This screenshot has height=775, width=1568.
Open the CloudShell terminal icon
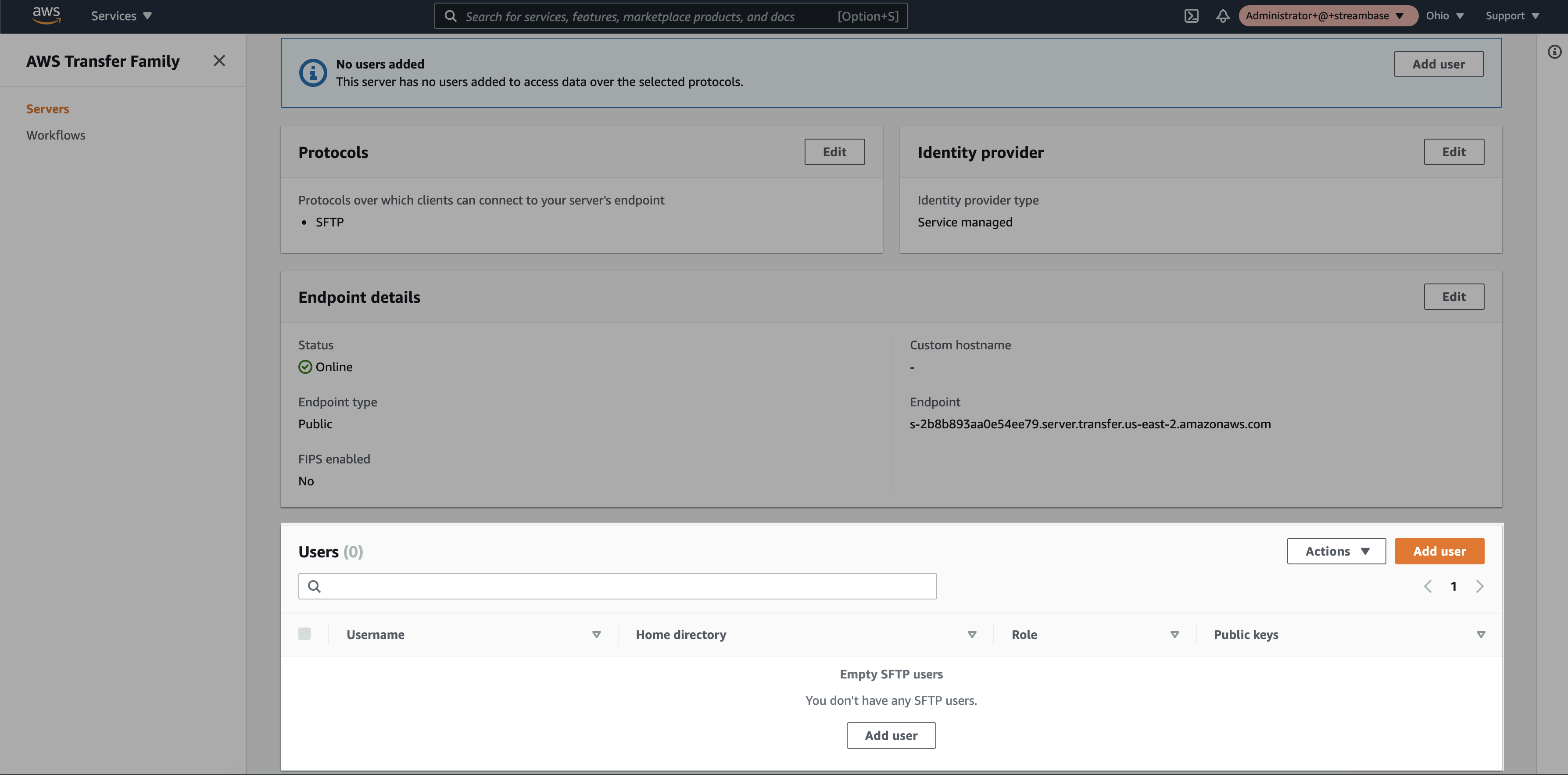1191,16
